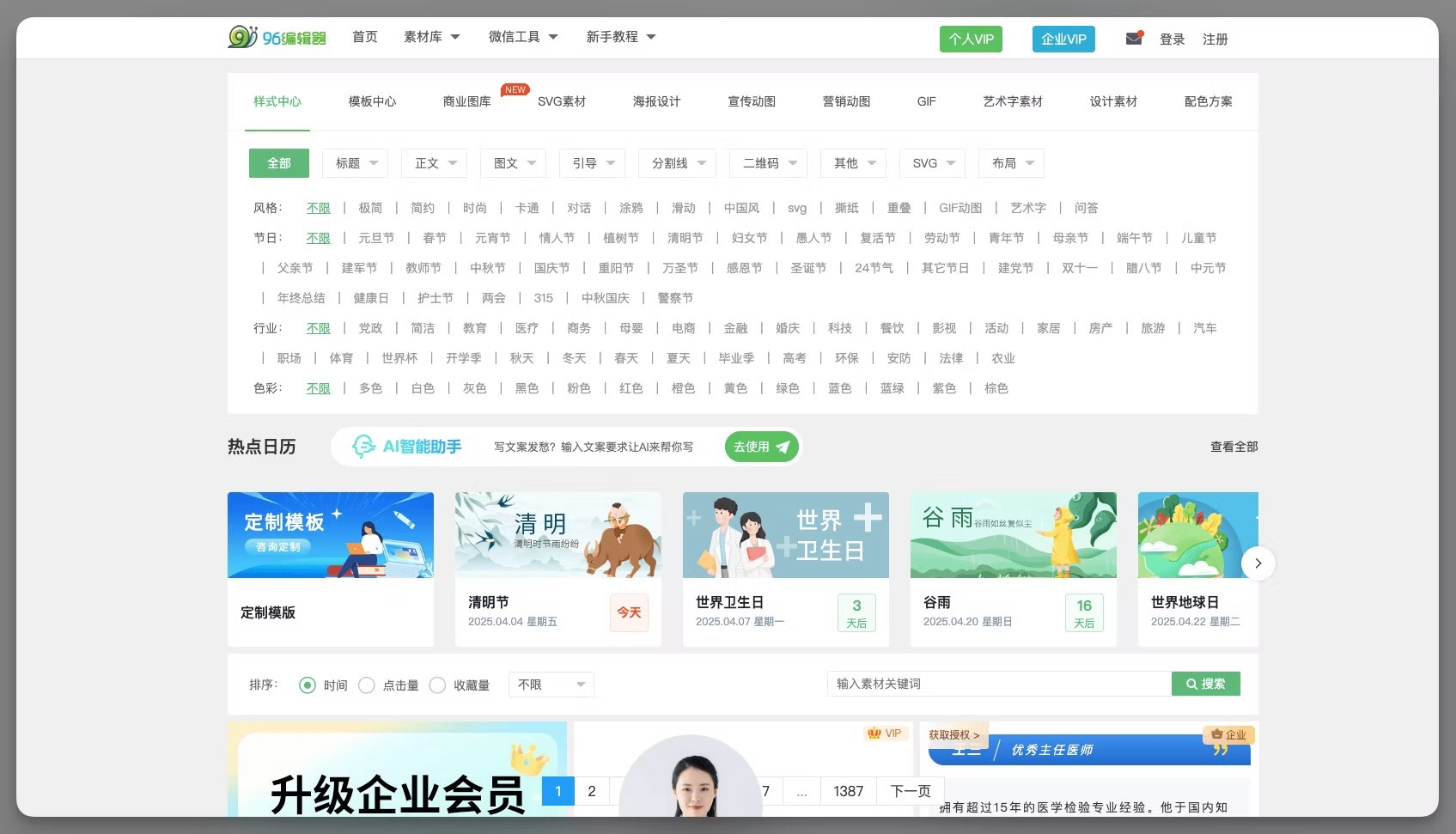The width and height of the screenshot is (1456, 834).
Task: Click the magnifier 搜索 button
Action: click(x=1206, y=684)
